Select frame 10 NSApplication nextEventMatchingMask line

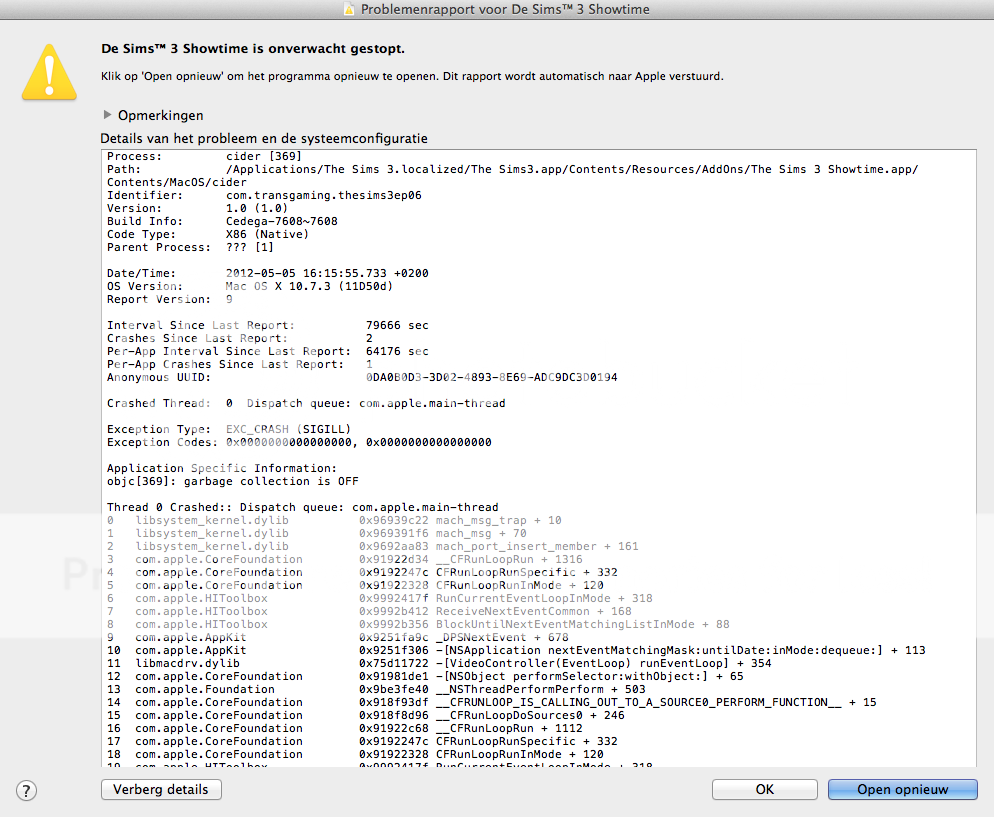tap(516, 650)
